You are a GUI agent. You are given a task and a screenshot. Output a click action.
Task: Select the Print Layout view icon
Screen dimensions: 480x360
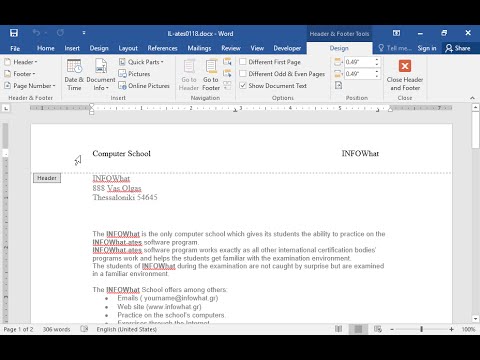(x=358, y=329)
